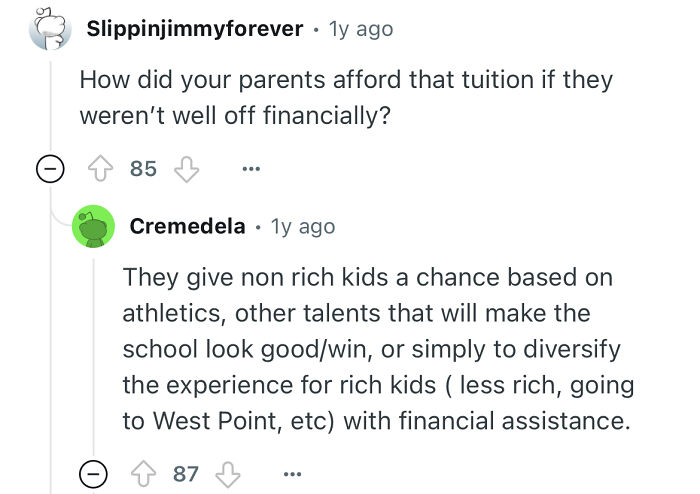This screenshot has width=700, height=494.
Task: Downvote Slippinjimmyforever's comment
Action: tap(187, 169)
